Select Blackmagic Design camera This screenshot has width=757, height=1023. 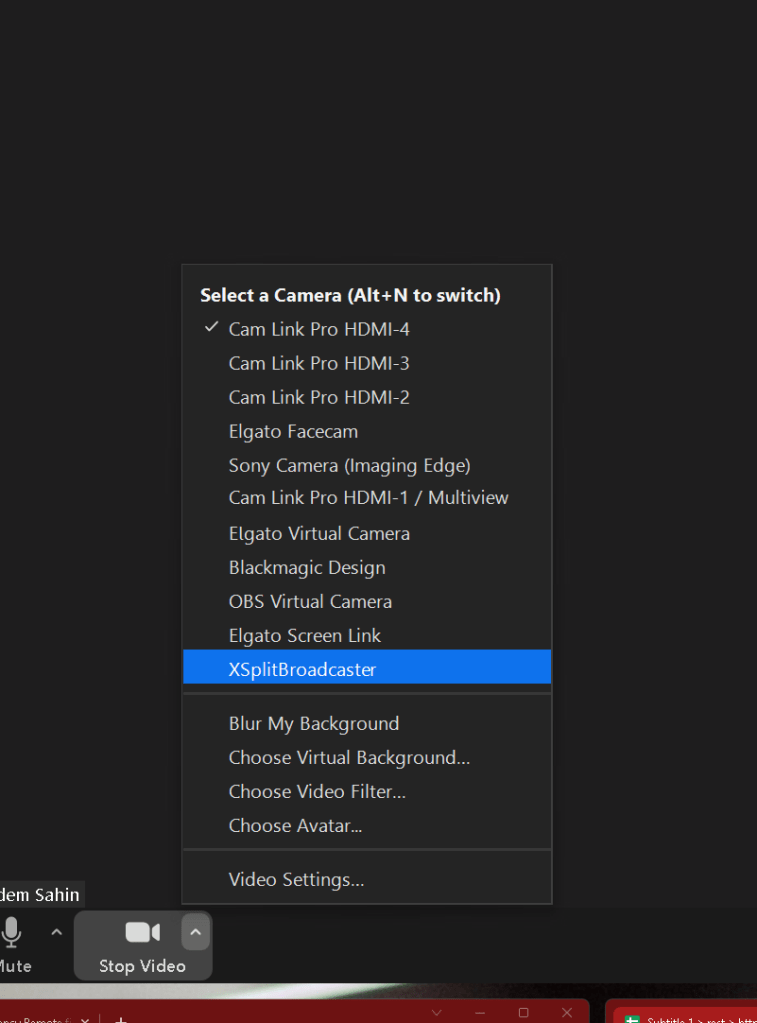tap(367, 567)
